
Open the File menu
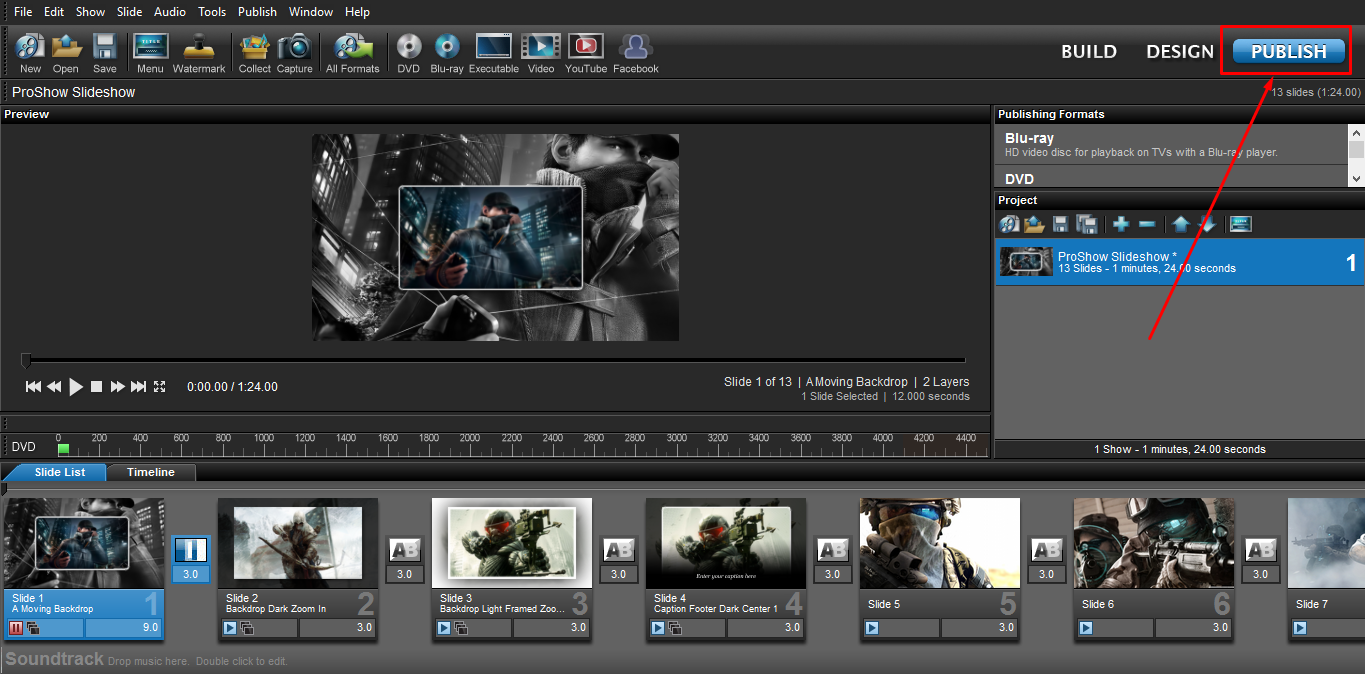coord(23,12)
